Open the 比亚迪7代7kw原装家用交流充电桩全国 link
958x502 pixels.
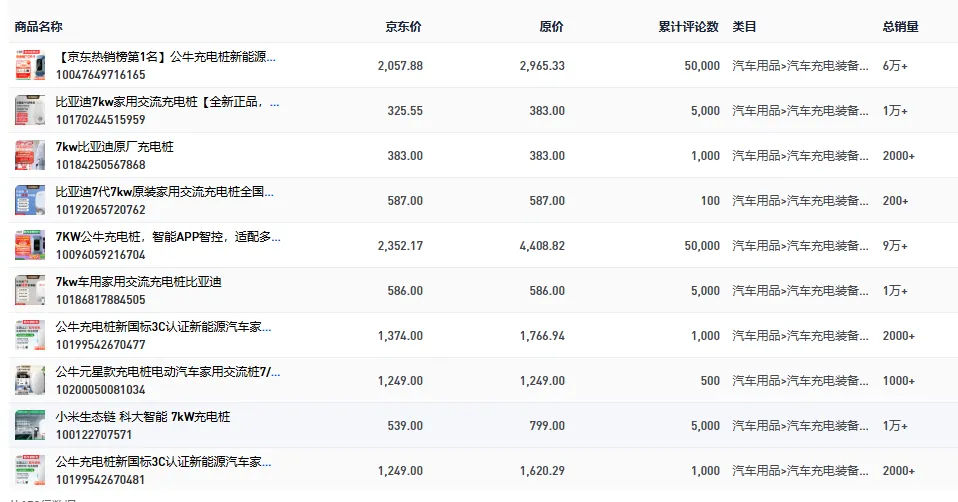coord(165,192)
